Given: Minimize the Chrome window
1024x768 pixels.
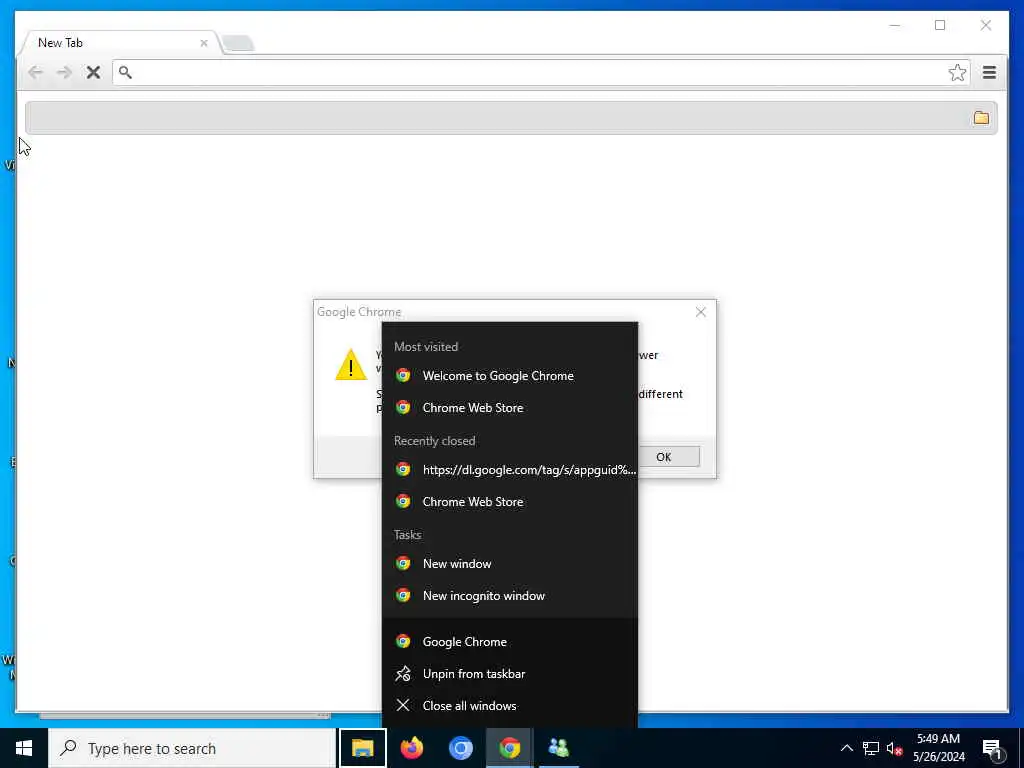Looking at the screenshot, I should 895,25.
